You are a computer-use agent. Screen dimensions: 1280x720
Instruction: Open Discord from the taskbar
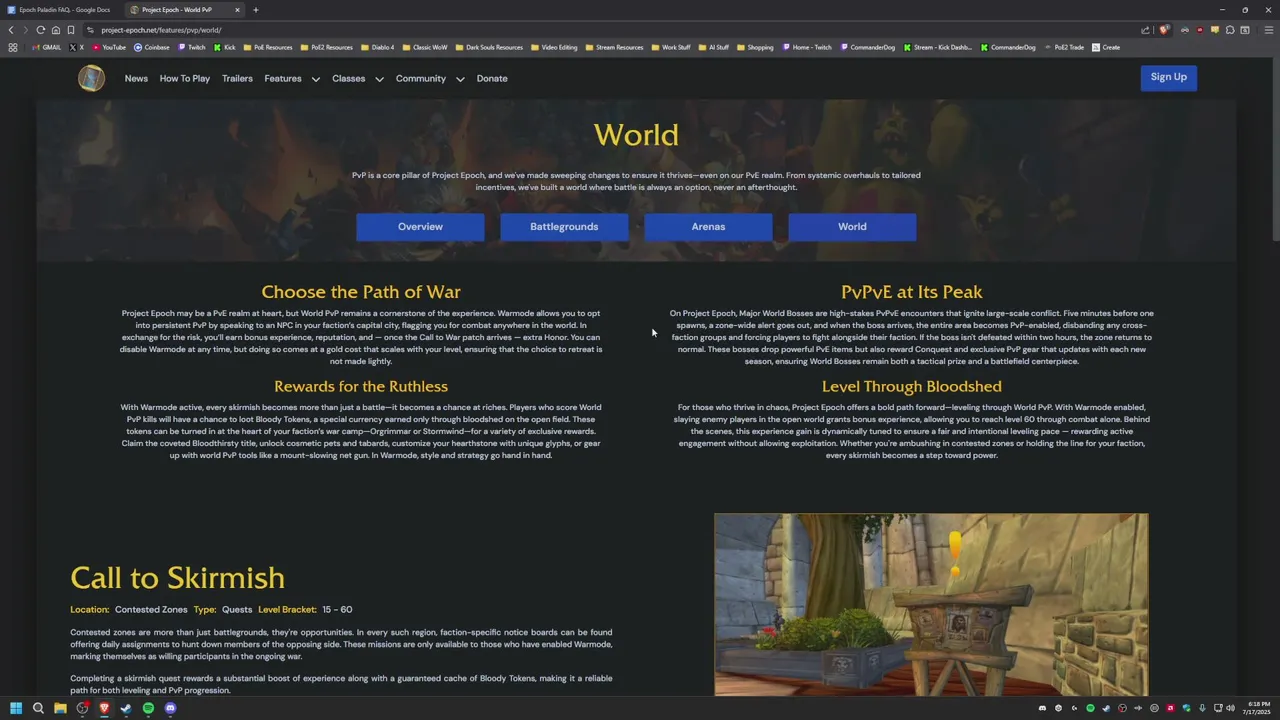coord(170,708)
